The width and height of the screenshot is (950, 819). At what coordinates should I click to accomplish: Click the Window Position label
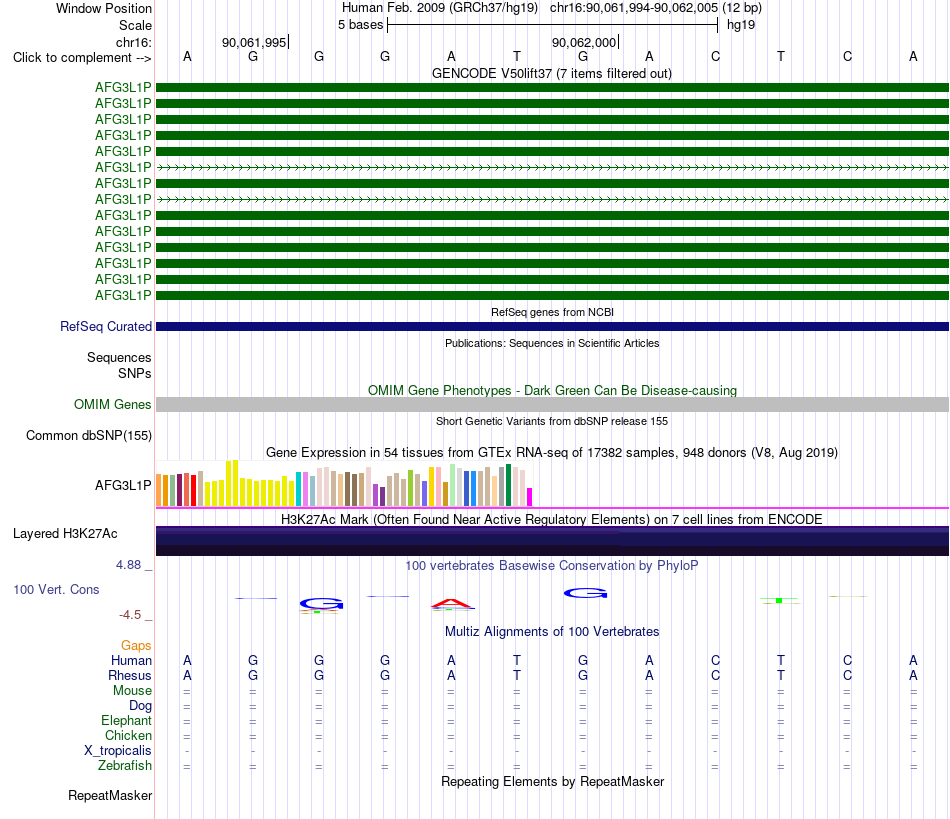tap(104, 8)
